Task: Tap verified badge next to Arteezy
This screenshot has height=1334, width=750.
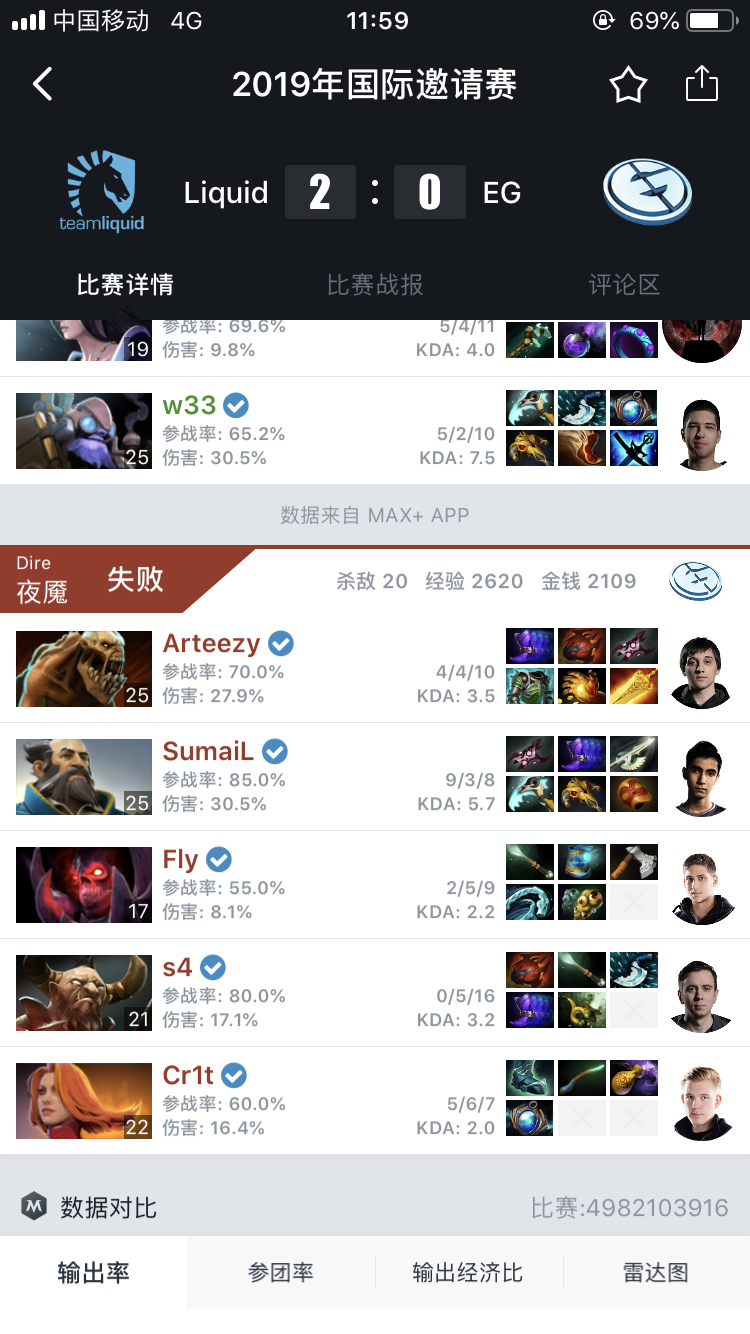Action: [x=281, y=643]
